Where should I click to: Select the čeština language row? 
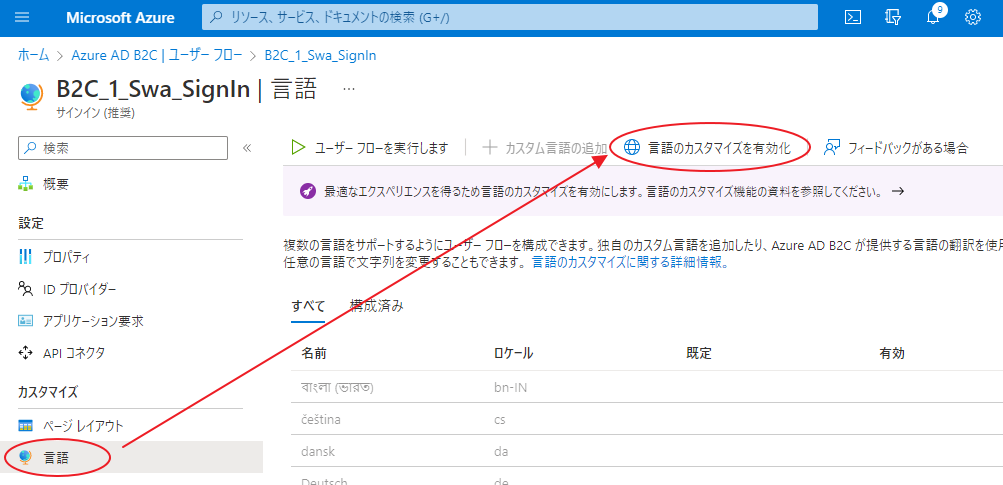[647, 420]
